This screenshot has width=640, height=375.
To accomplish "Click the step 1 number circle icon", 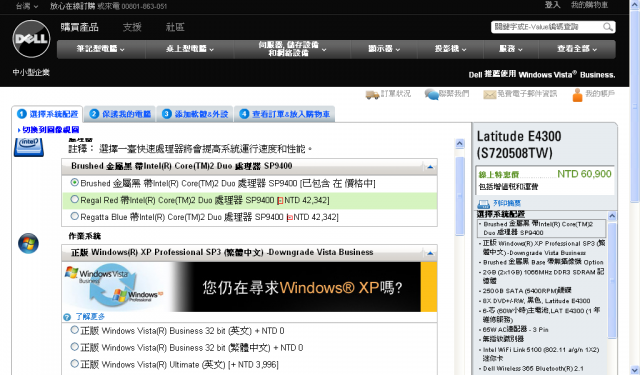I will [22, 114].
